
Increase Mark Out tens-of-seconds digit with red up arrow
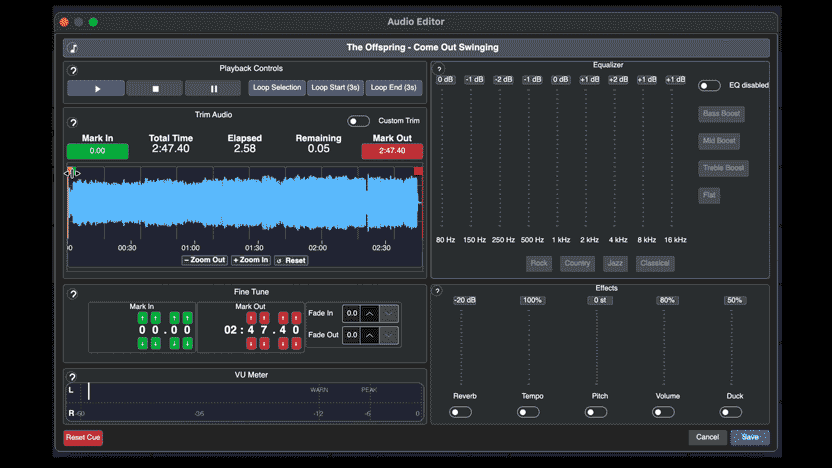click(x=251, y=318)
